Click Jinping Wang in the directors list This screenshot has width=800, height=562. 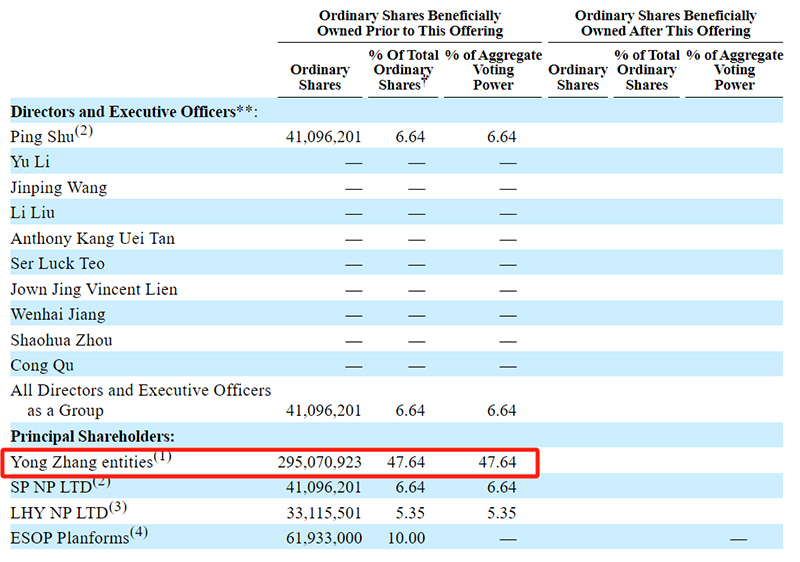pyautogui.click(x=58, y=187)
